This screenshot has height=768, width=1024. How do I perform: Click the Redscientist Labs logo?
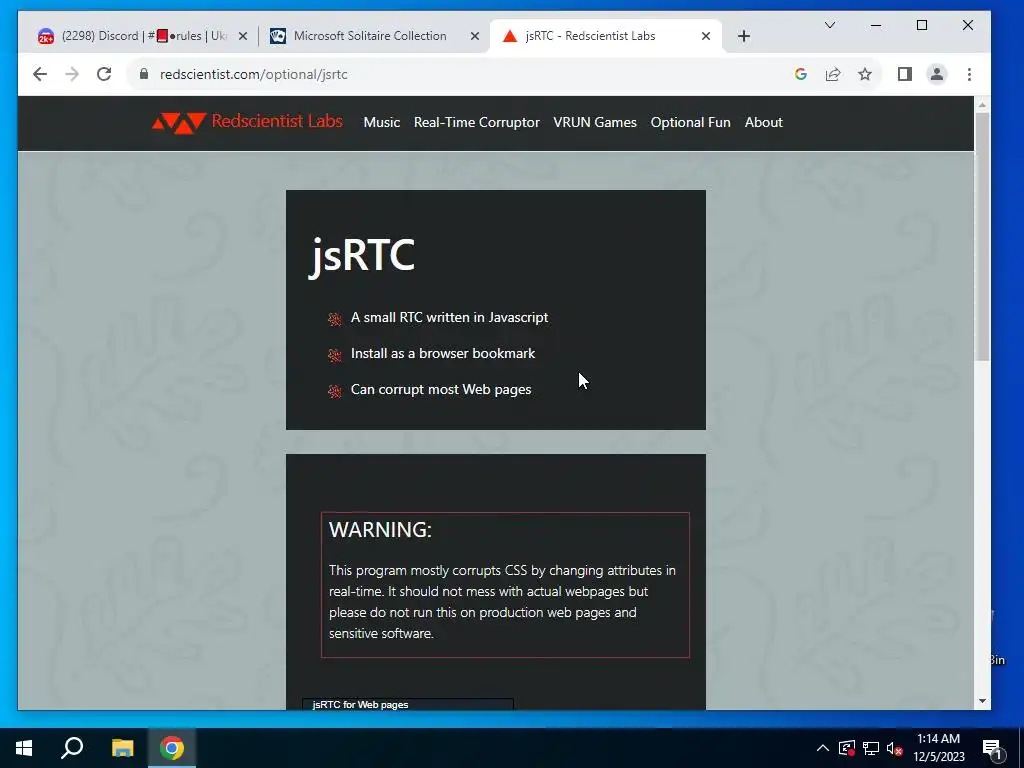[247, 122]
